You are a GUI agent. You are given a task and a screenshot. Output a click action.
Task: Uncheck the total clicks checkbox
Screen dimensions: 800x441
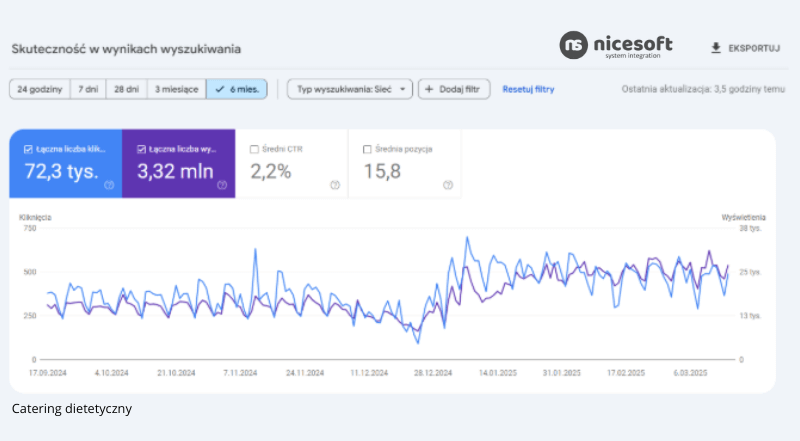coord(27,149)
